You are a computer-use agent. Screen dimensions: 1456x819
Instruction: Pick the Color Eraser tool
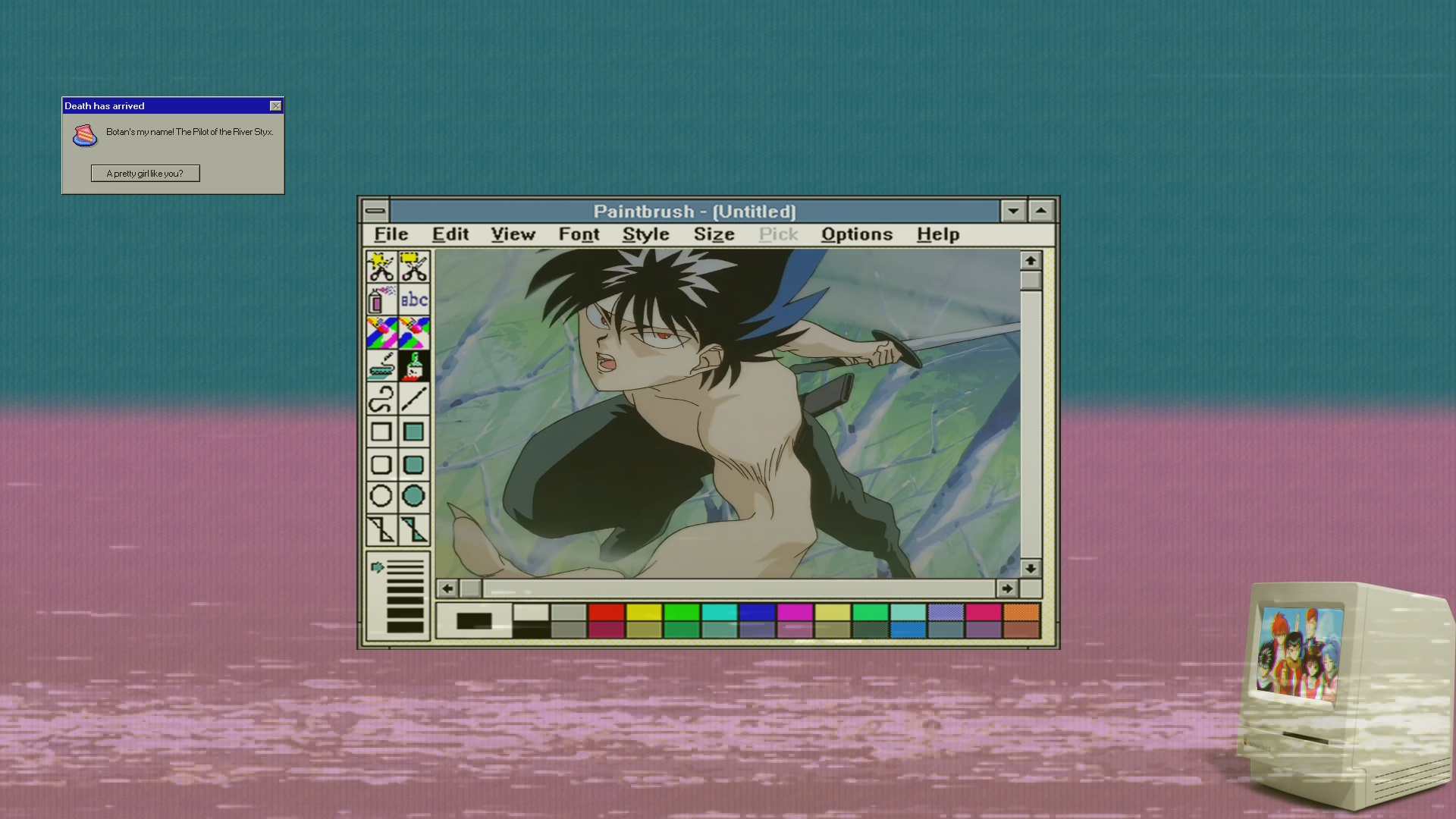(x=381, y=333)
